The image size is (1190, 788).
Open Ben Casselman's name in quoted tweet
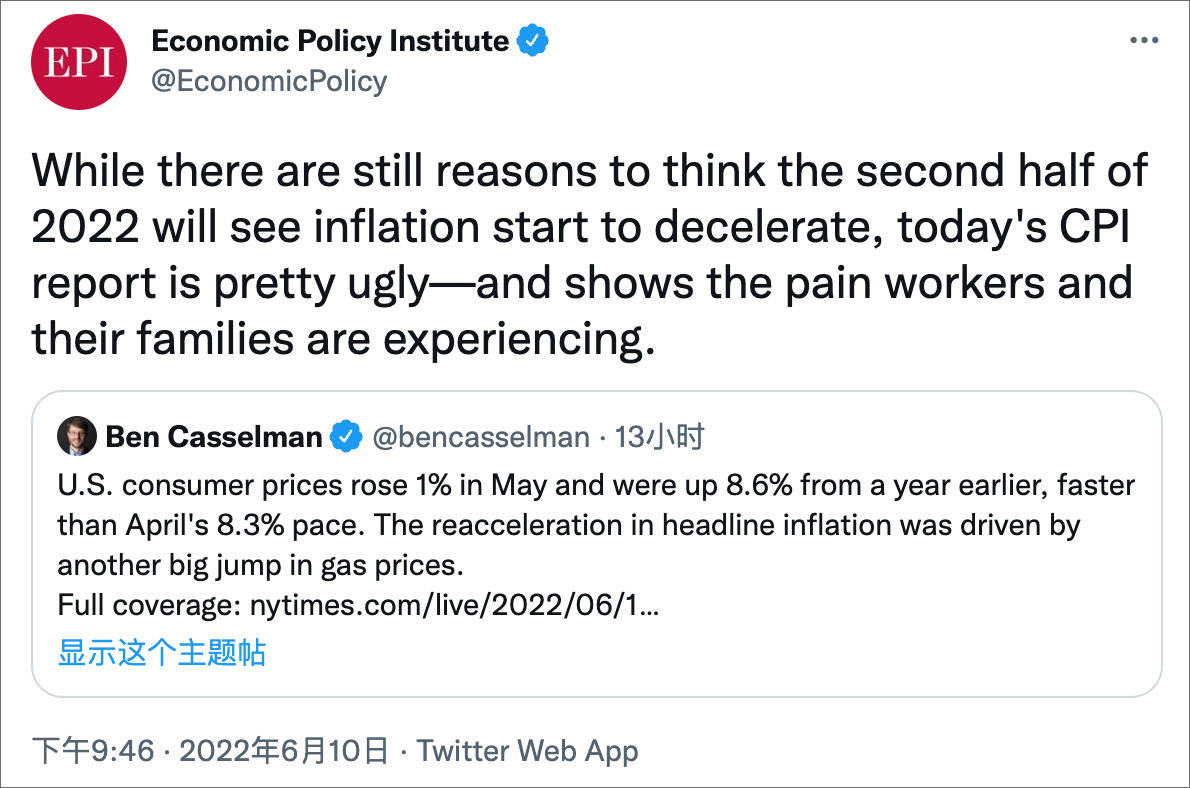(214, 437)
